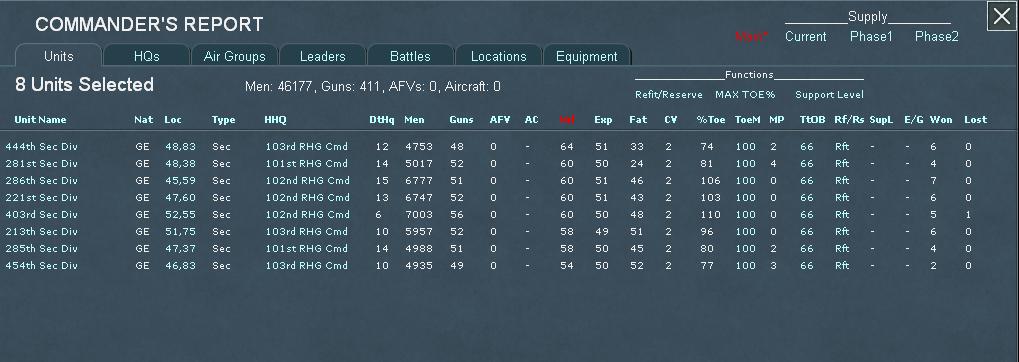Click the Phase1 supply link
The height and width of the screenshot is (362, 1019).
[x=871, y=36]
